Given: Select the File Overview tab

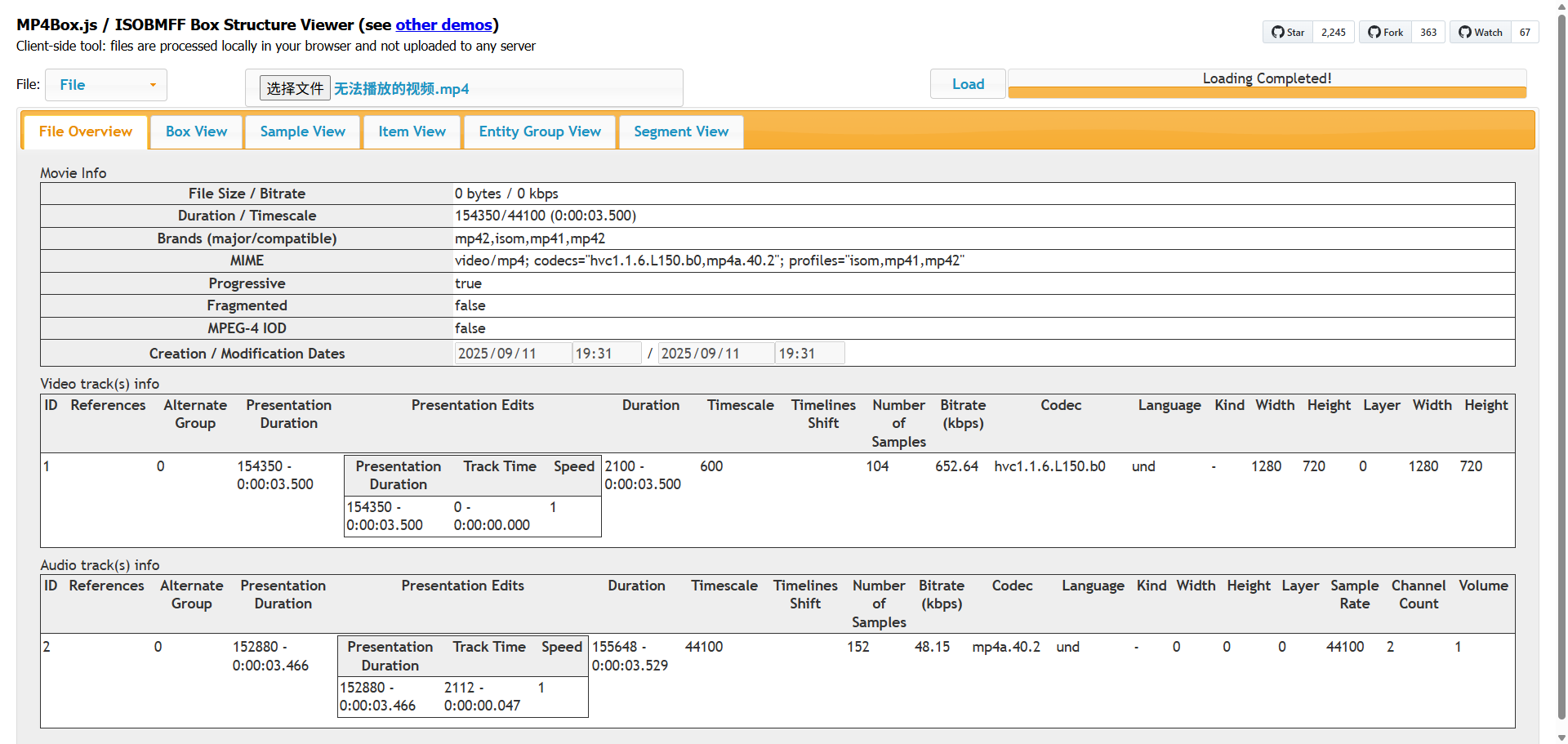Looking at the screenshot, I should [x=86, y=131].
